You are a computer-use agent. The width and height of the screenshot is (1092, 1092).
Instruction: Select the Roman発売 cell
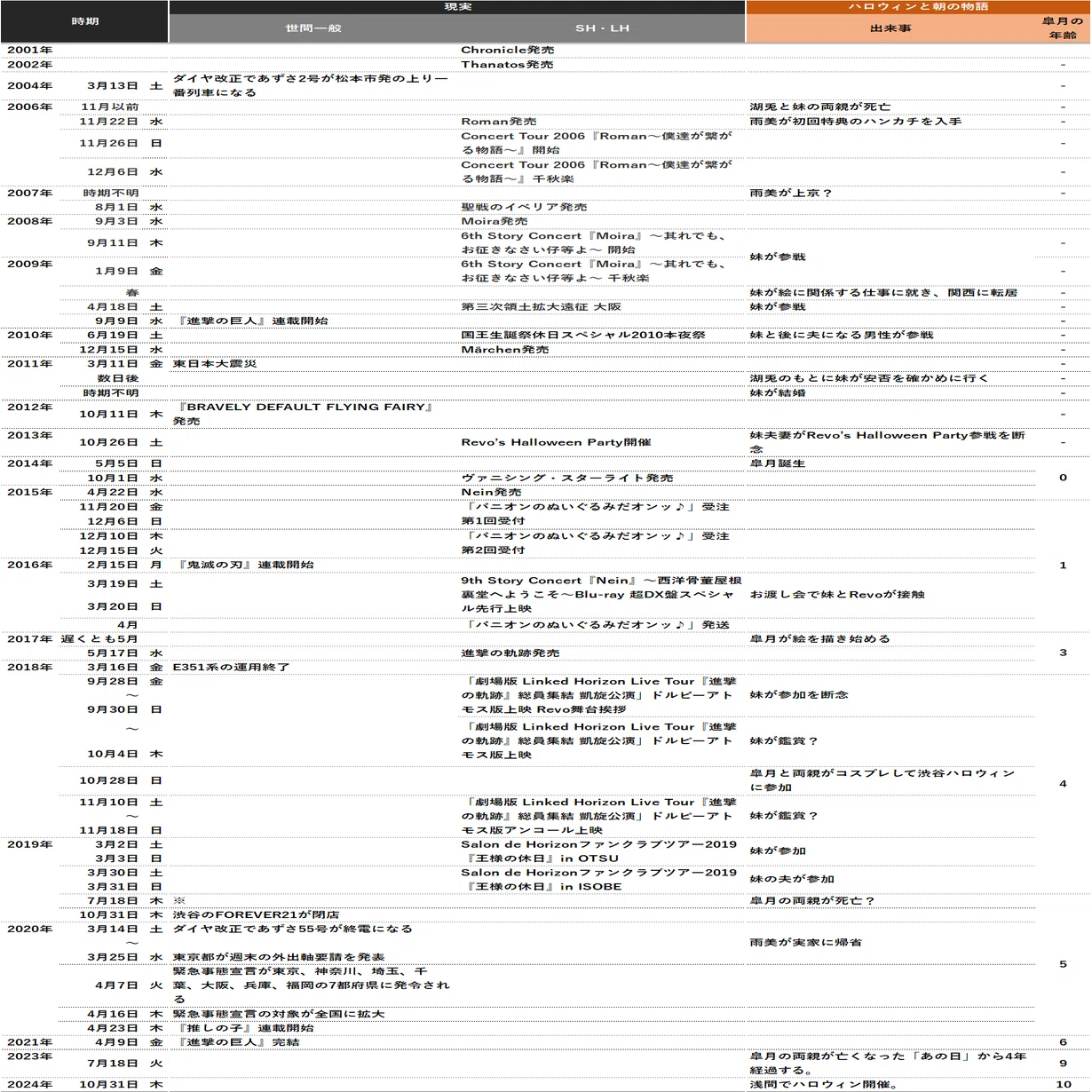pos(499,122)
